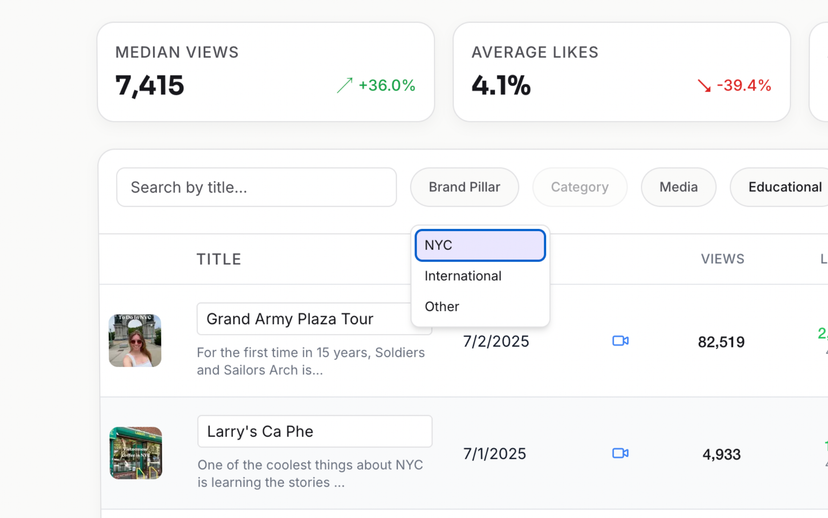The height and width of the screenshot is (518, 828).
Task: Click the MEDIAN VIEWS label
Action: (x=177, y=52)
